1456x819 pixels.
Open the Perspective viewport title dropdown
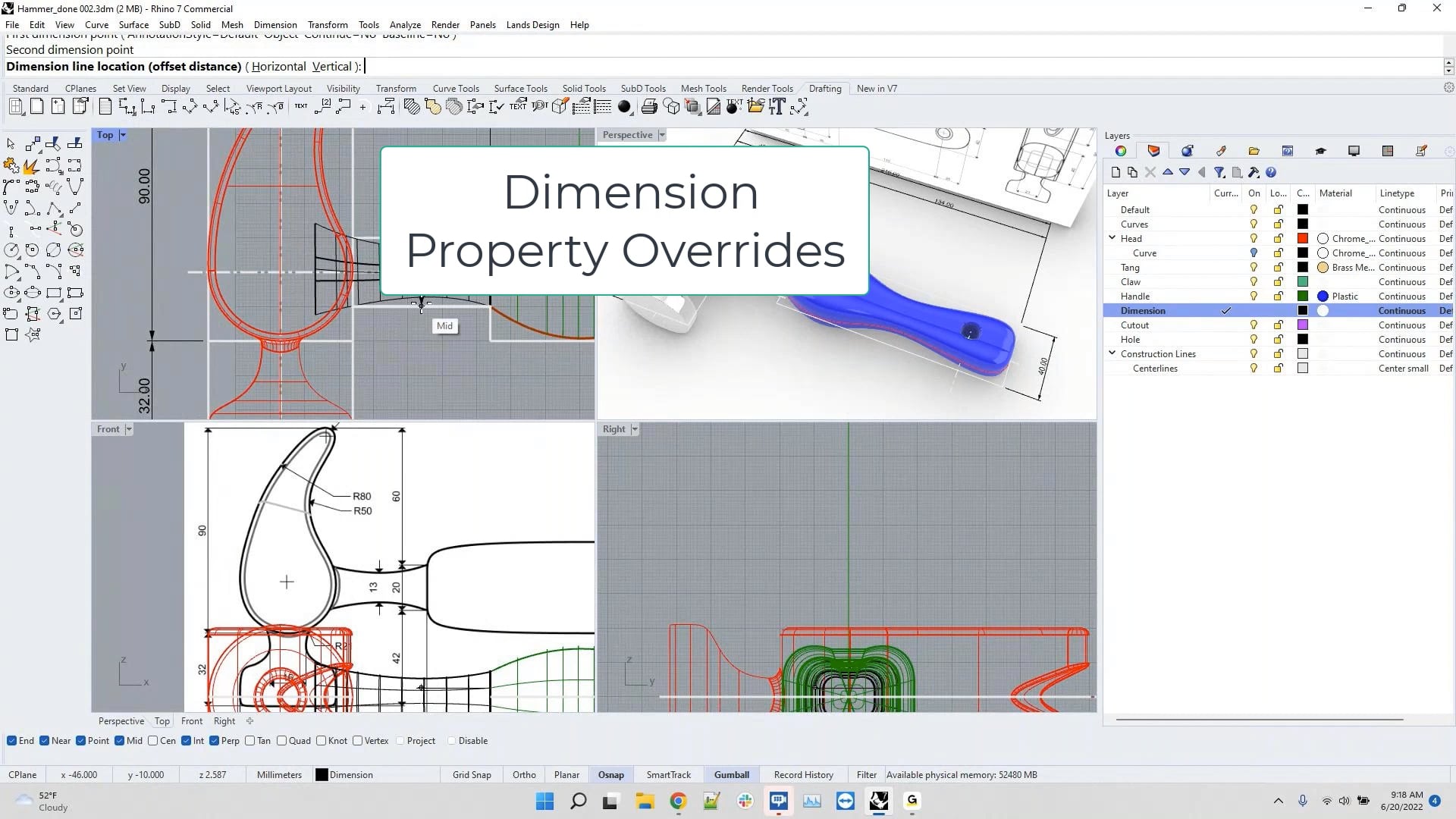[x=661, y=134]
